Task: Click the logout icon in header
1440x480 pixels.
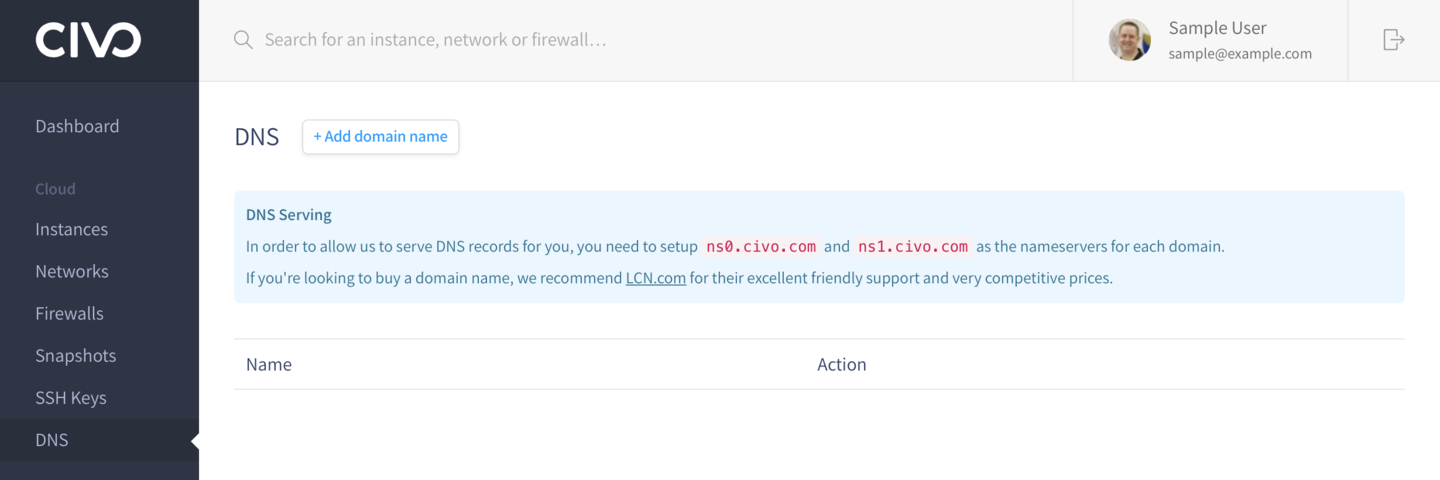Action: (1393, 40)
